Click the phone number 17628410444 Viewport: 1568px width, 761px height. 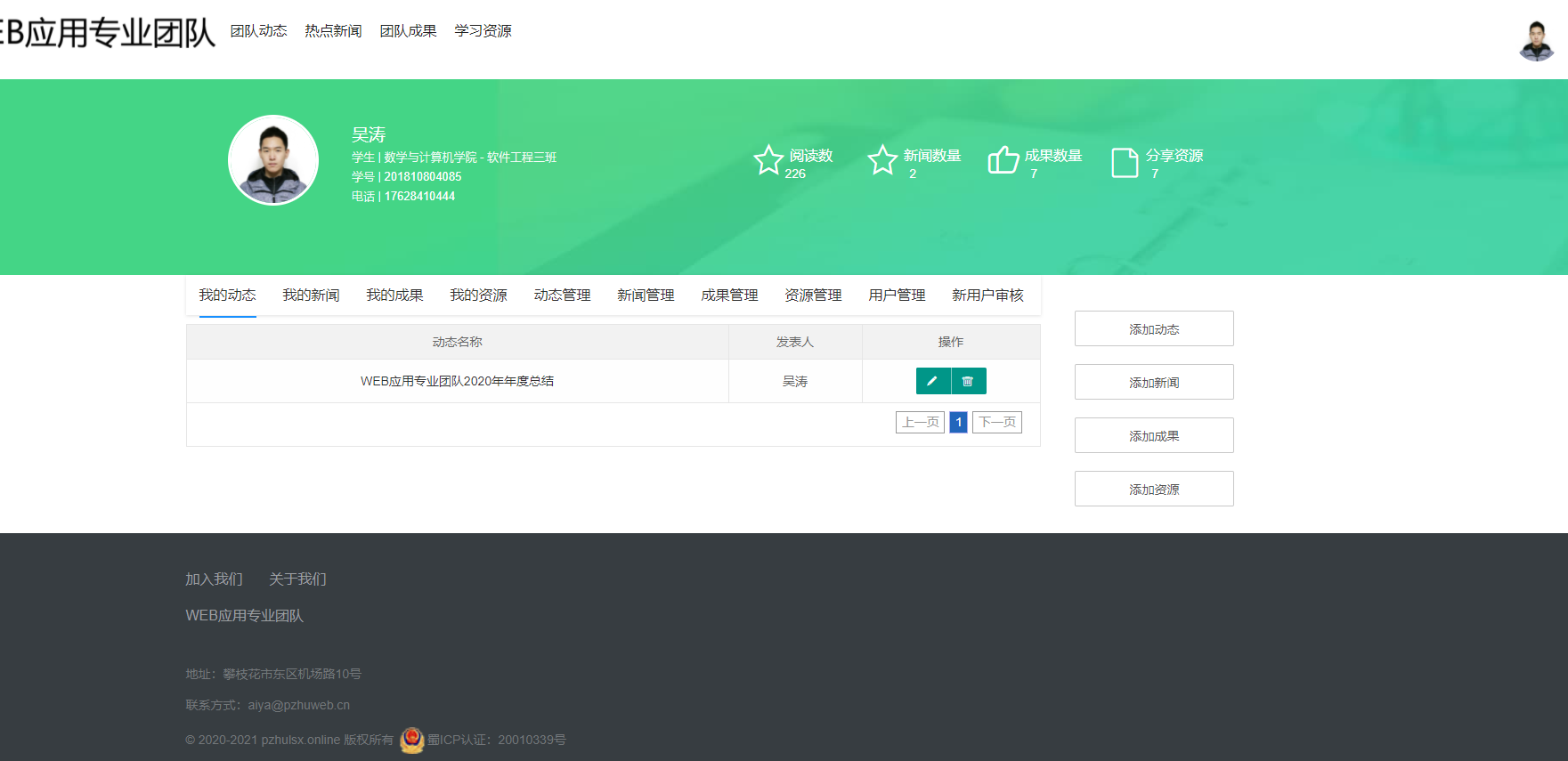[419, 196]
